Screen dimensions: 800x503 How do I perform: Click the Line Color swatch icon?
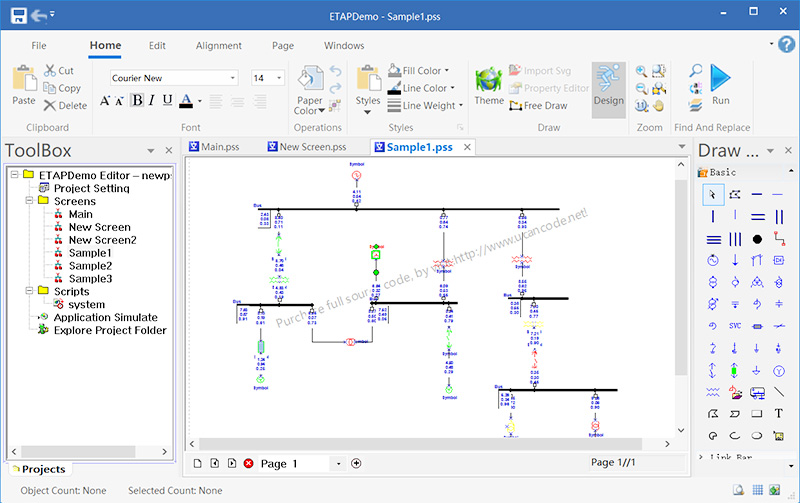click(394, 88)
